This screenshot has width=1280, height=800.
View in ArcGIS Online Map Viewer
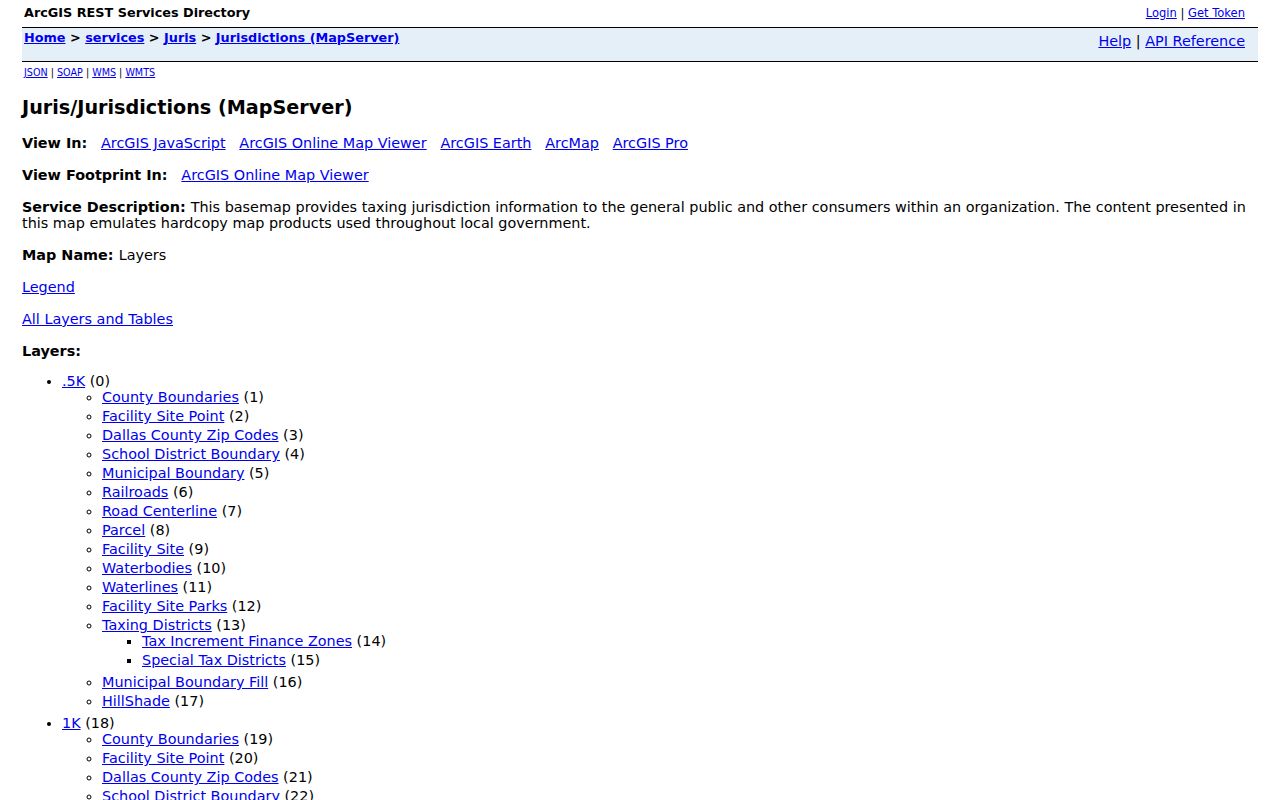[x=333, y=143]
